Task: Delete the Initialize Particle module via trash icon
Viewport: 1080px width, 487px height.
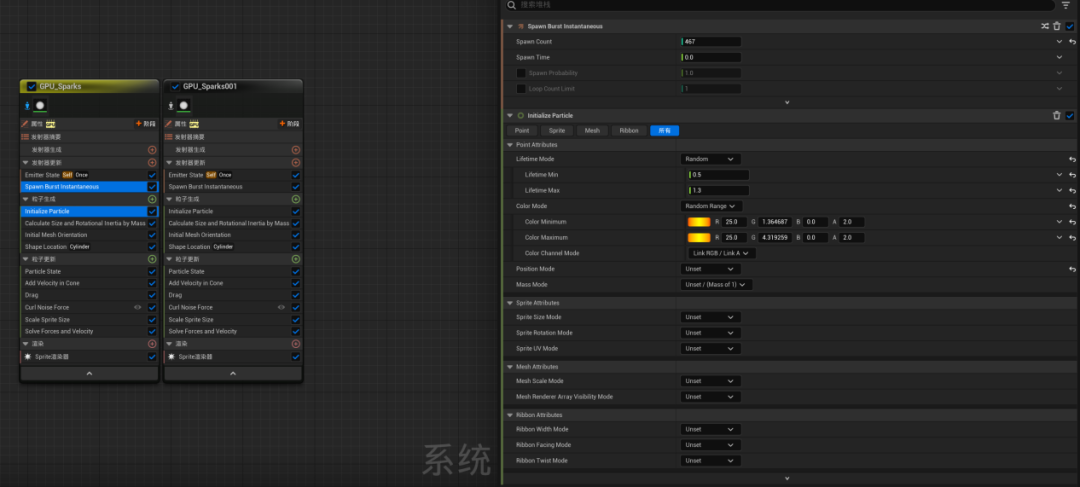Action: 1057,116
